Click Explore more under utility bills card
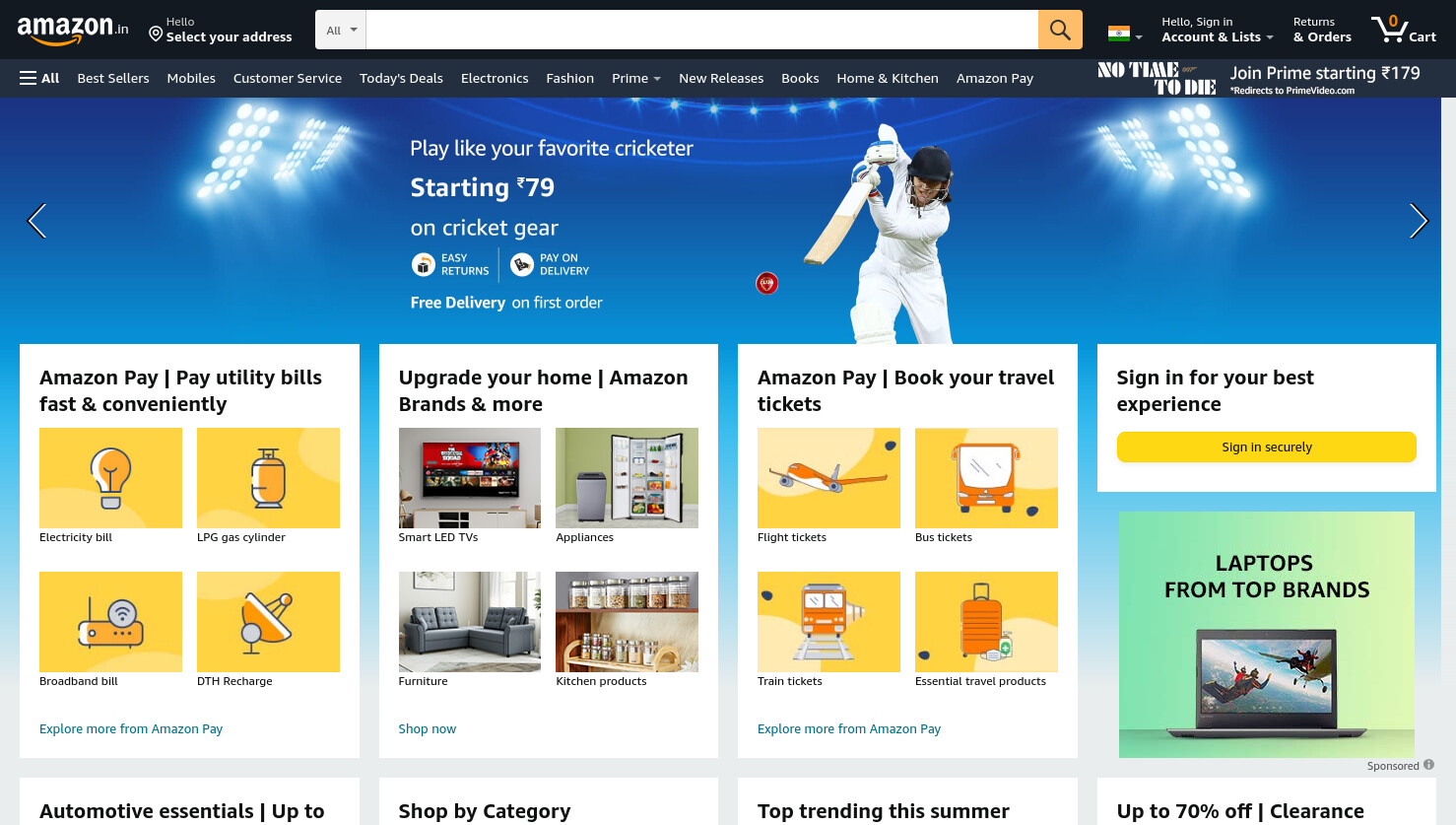This screenshot has height=825, width=1456. [x=131, y=728]
